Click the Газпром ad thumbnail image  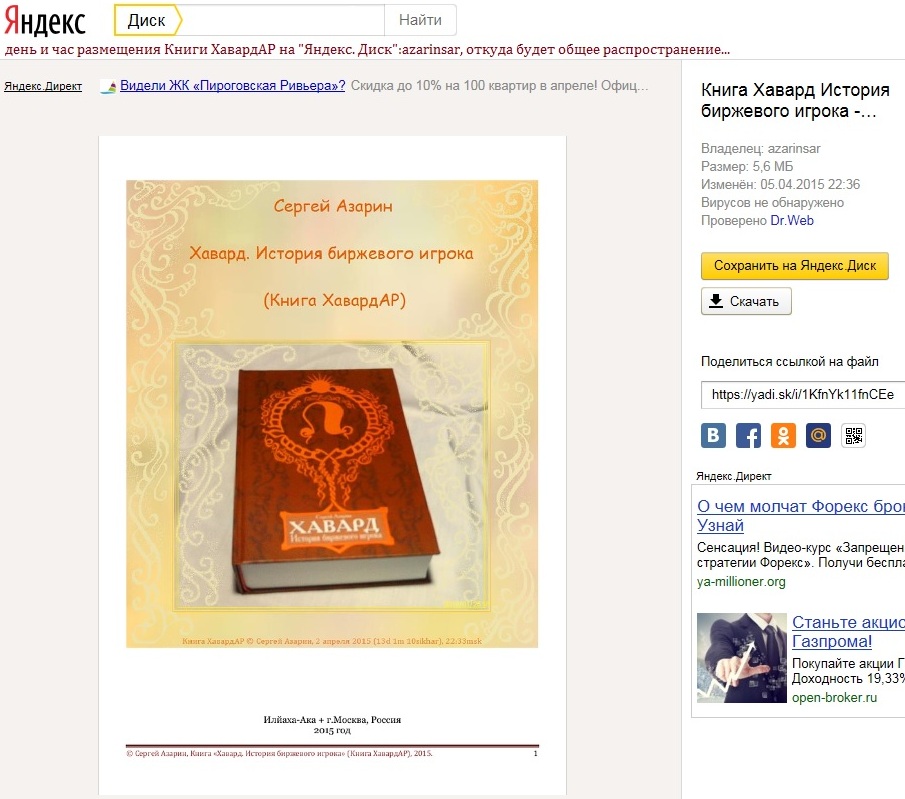click(x=742, y=658)
